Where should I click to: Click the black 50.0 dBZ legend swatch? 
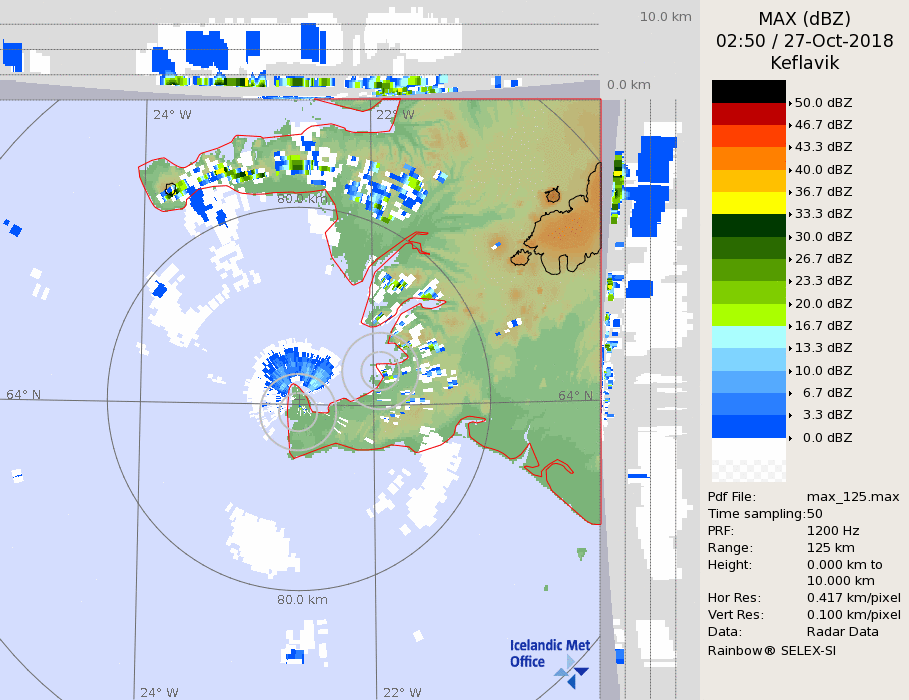click(x=748, y=91)
